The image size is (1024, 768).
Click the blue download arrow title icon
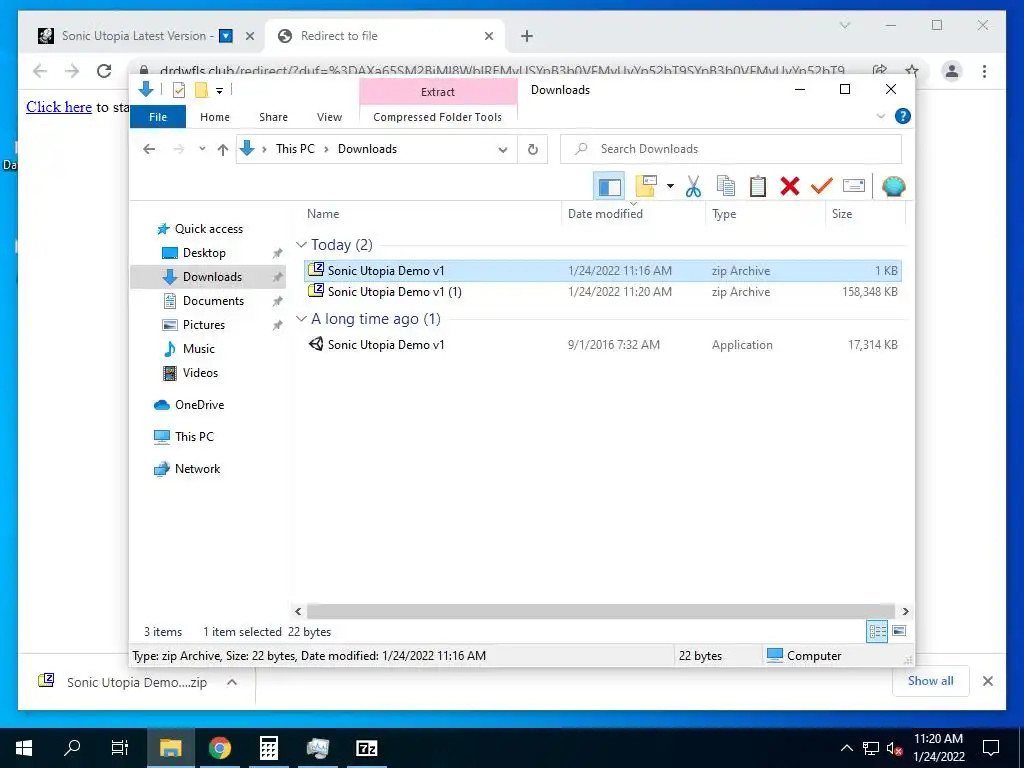tap(146, 89)
